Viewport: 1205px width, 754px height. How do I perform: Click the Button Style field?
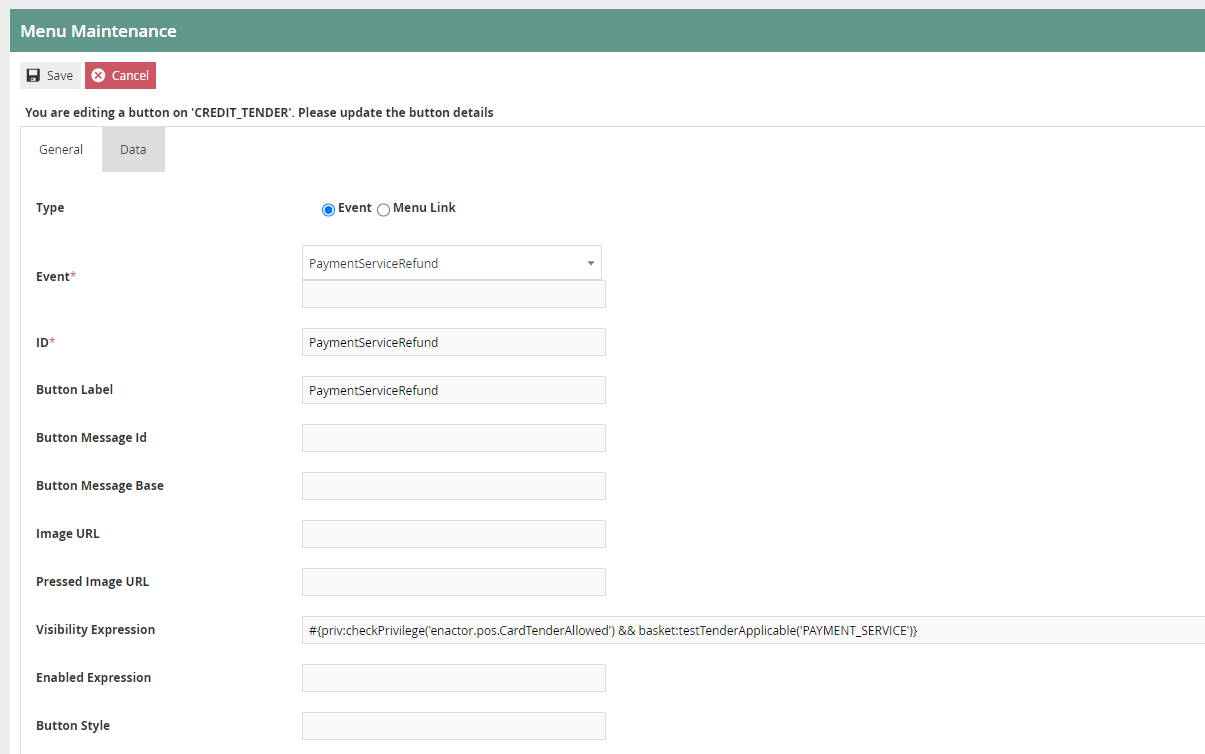pos(453,725)
